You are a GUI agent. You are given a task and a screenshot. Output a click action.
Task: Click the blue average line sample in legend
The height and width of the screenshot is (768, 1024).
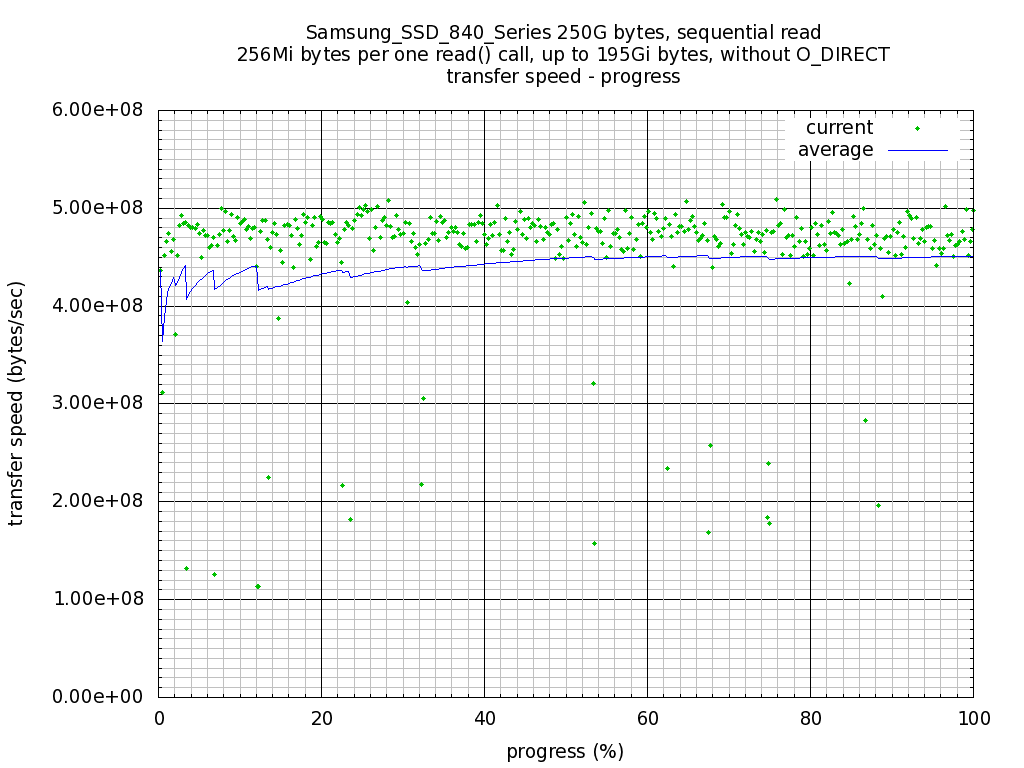[x=916, y=150]
